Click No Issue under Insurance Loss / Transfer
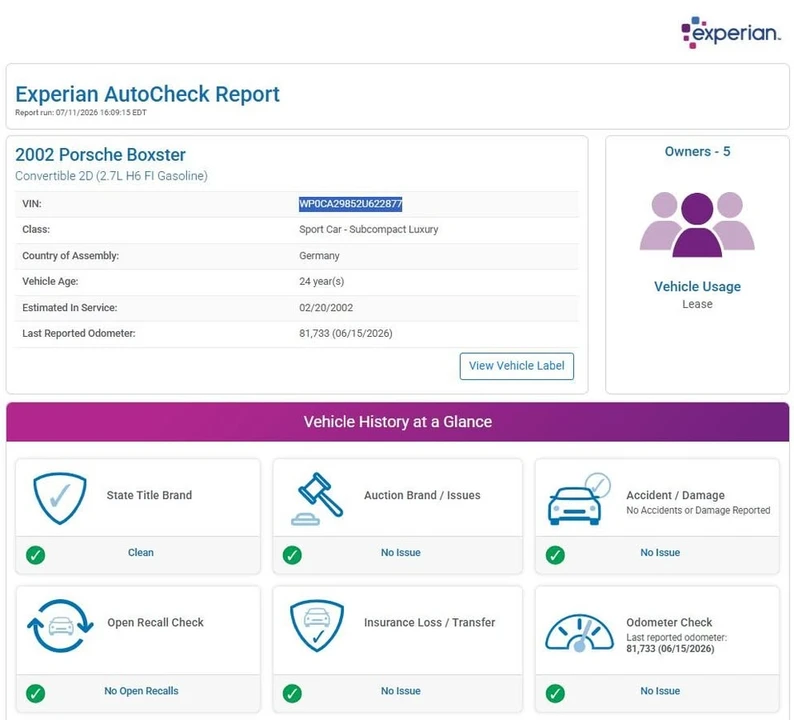 click(401, 691)
